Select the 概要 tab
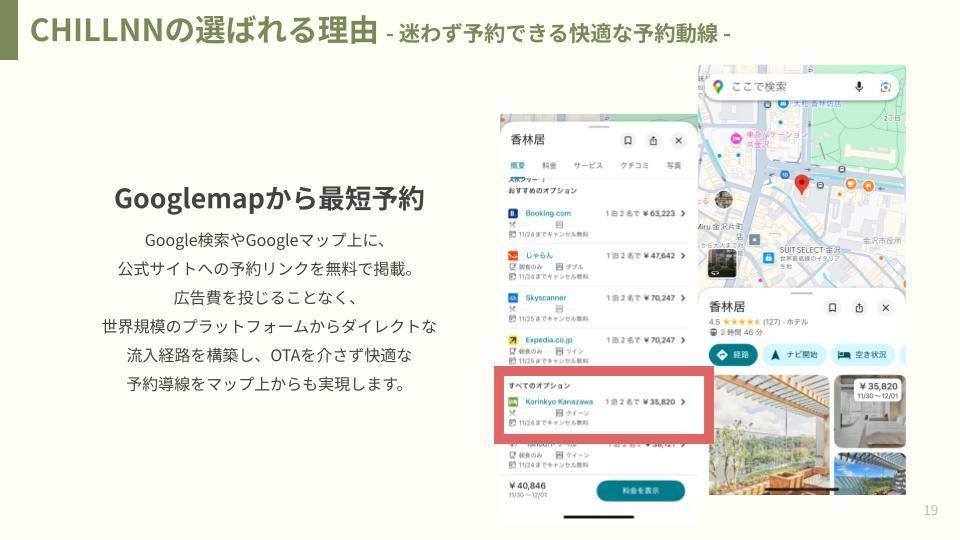 tap(517, 165)
